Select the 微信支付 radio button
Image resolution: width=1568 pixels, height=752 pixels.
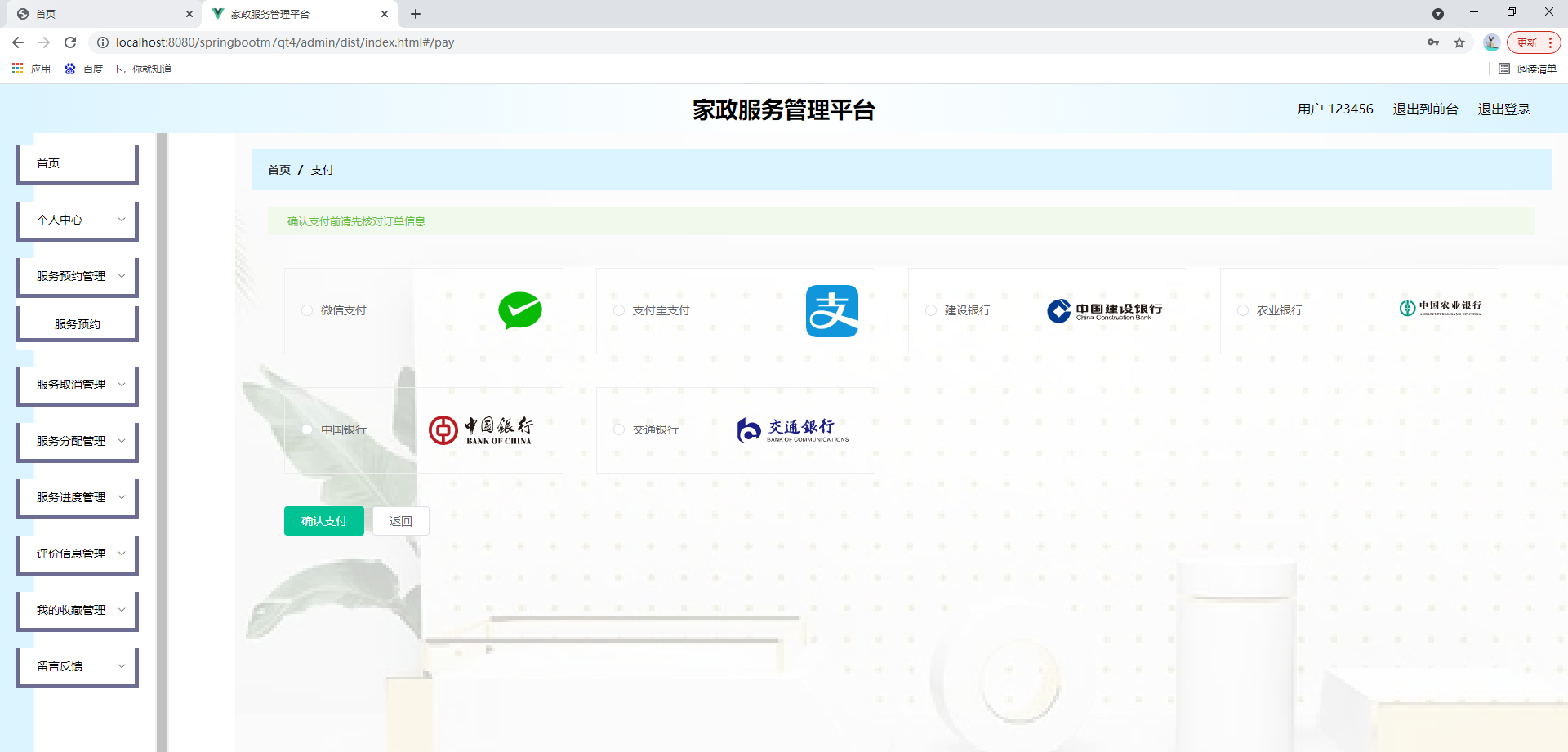click(307, 310)
